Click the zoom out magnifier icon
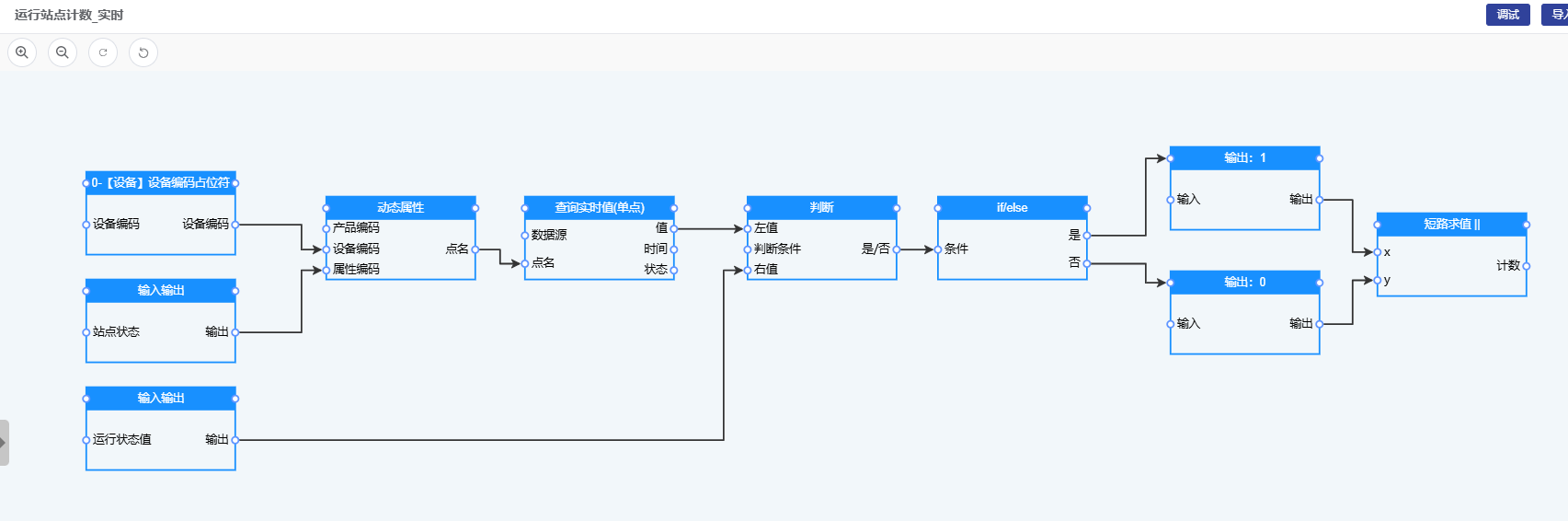Viewport: 1568px width, 521px height. pyautogui.click(x=63, y=52)
